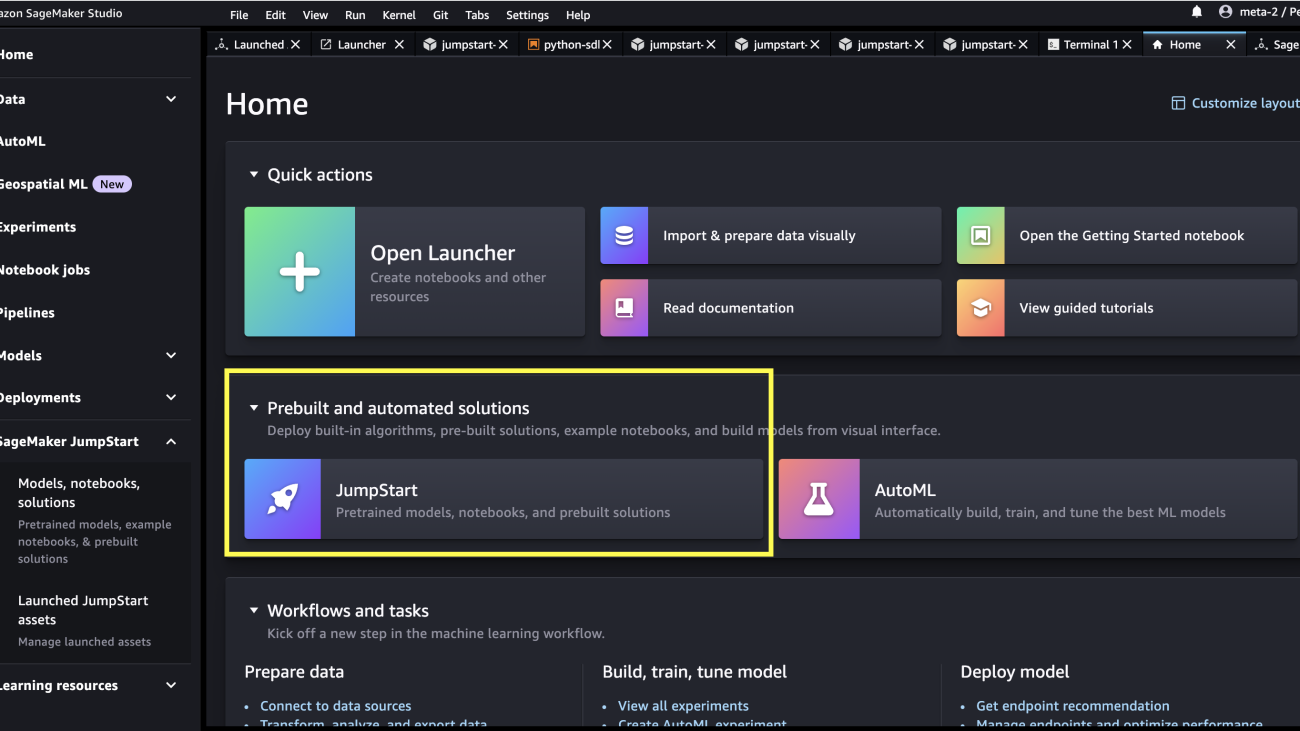Click the Customize layout icon
Screen dimensions: 1300x731
pos(1178,103)
